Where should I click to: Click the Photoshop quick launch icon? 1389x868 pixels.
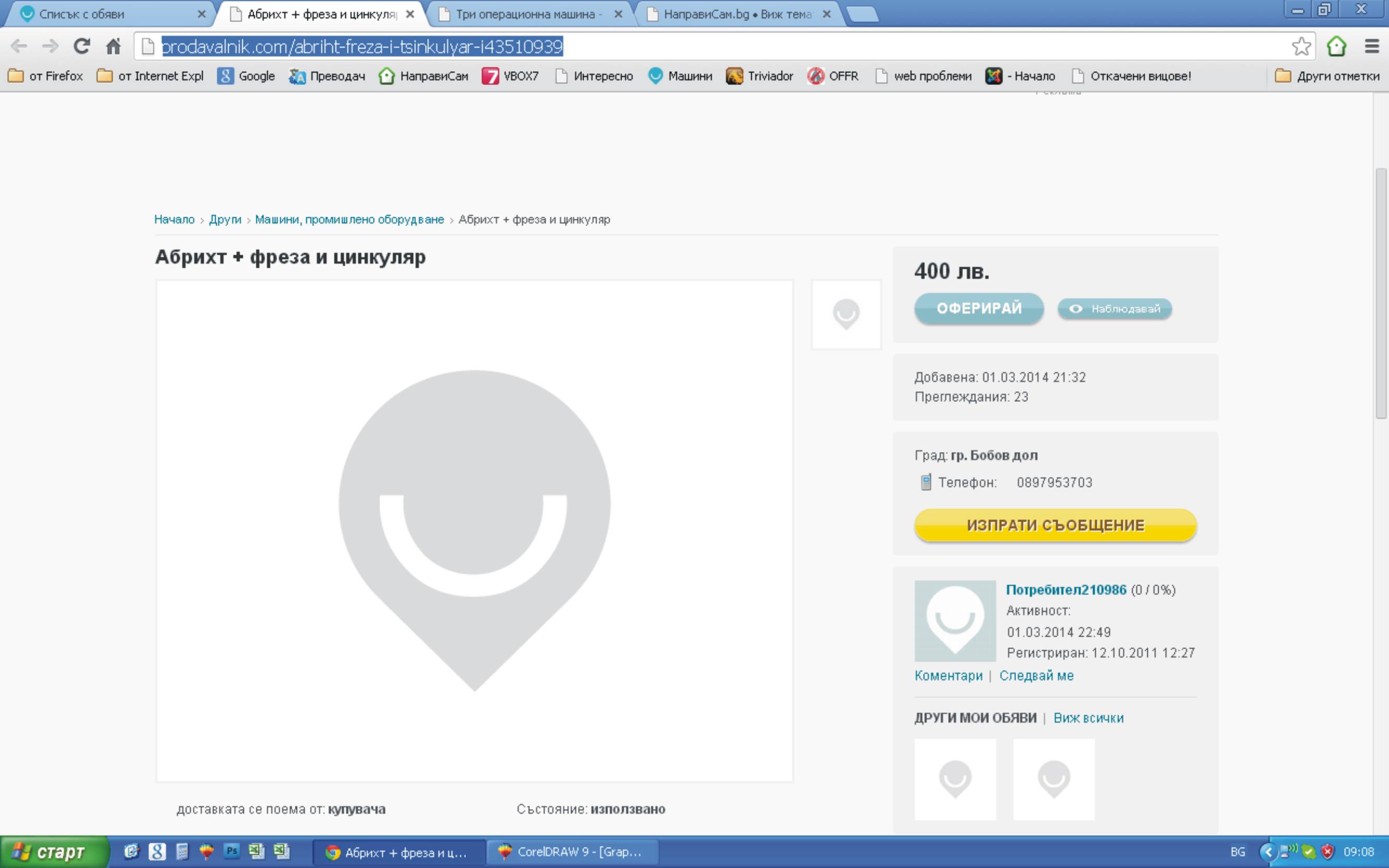click(231, 851)
